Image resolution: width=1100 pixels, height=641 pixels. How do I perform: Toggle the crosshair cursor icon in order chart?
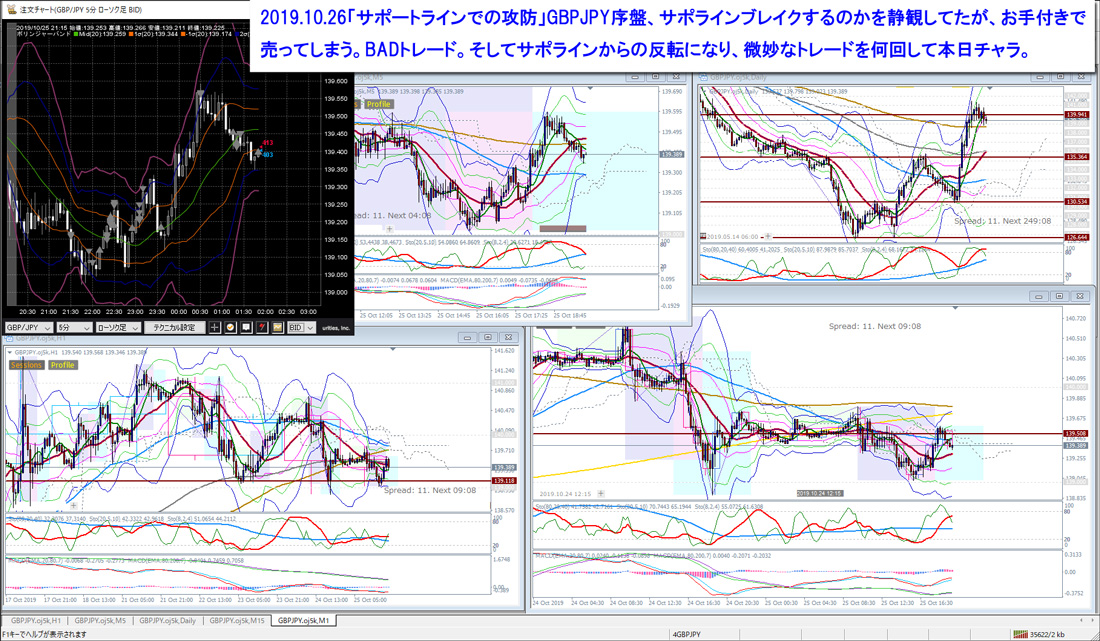click(x=215, y=328)
